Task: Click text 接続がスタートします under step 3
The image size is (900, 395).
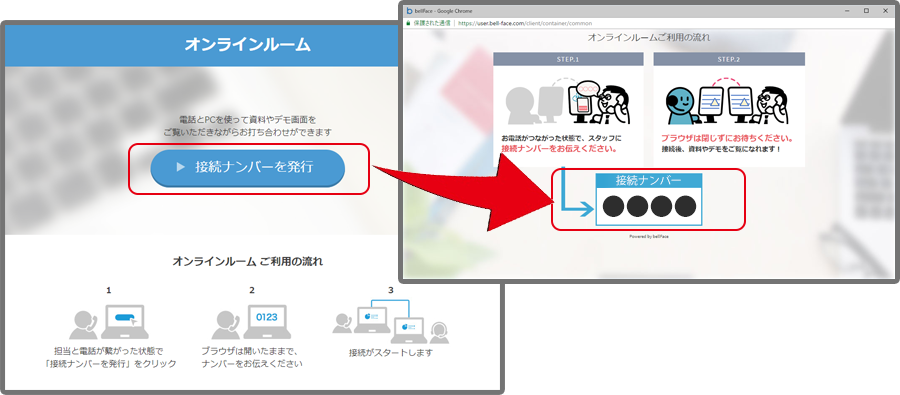Action: 391,353
